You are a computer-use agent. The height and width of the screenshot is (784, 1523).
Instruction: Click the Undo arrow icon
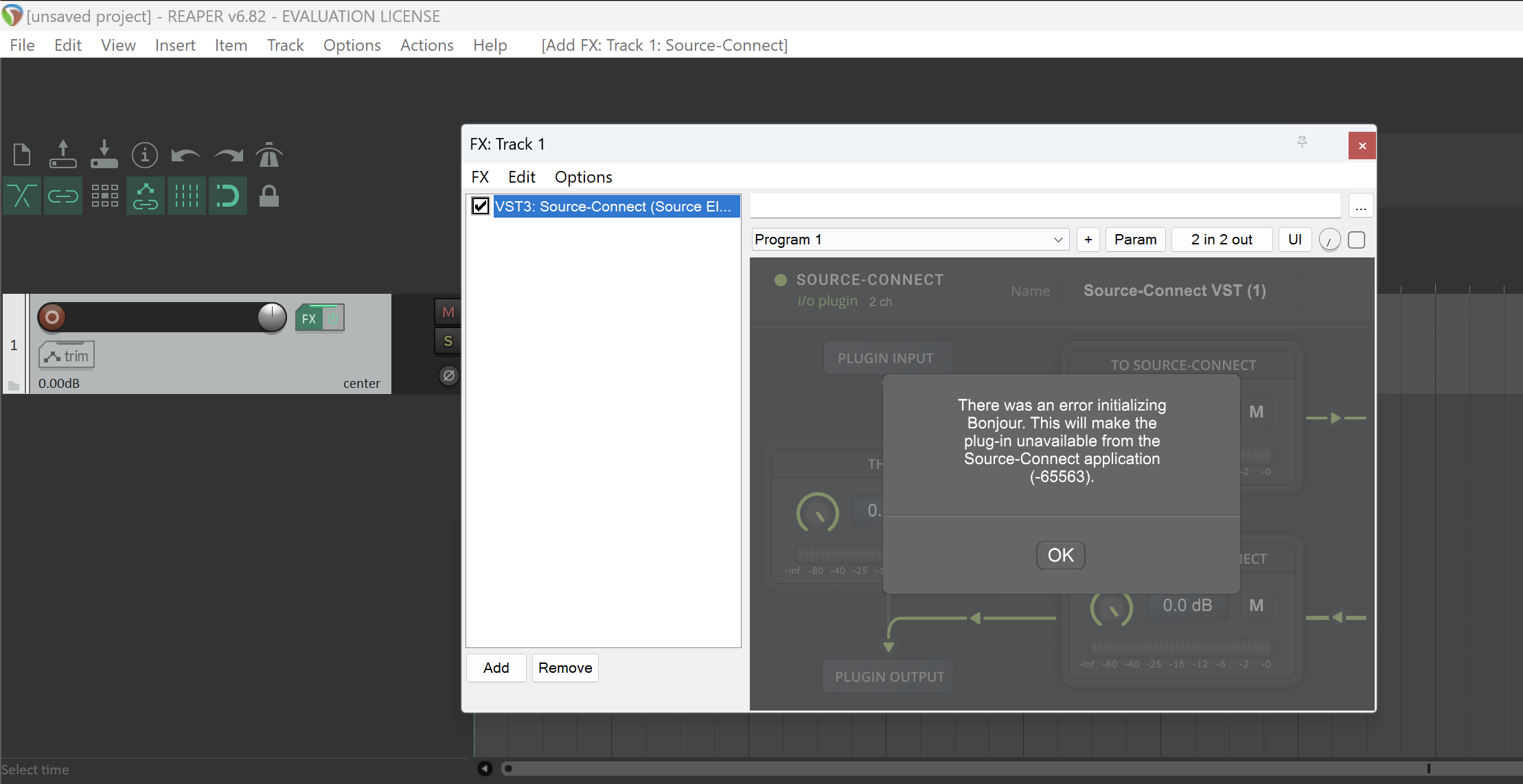185,155
